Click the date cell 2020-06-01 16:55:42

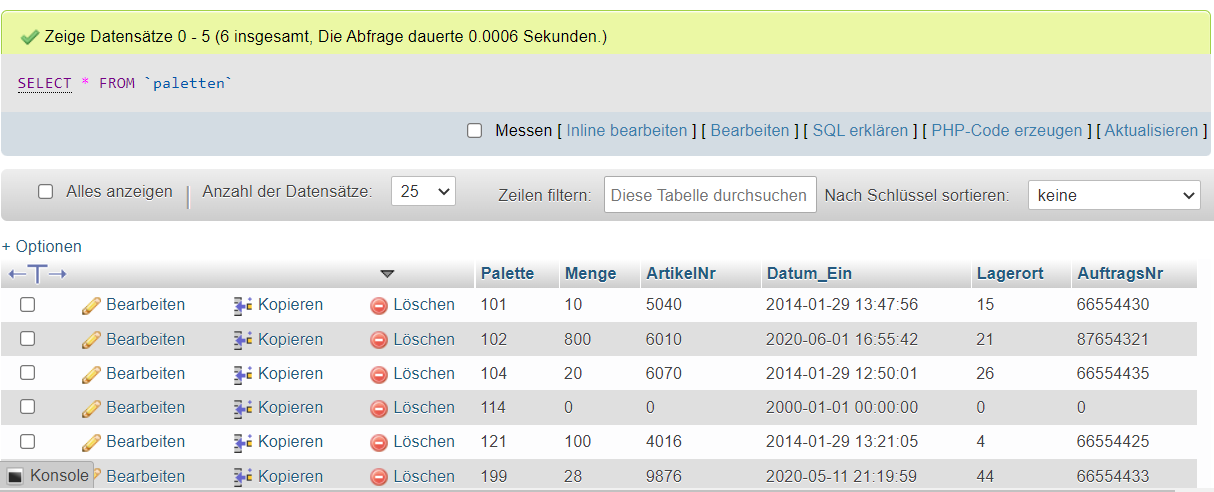point(842,340)
